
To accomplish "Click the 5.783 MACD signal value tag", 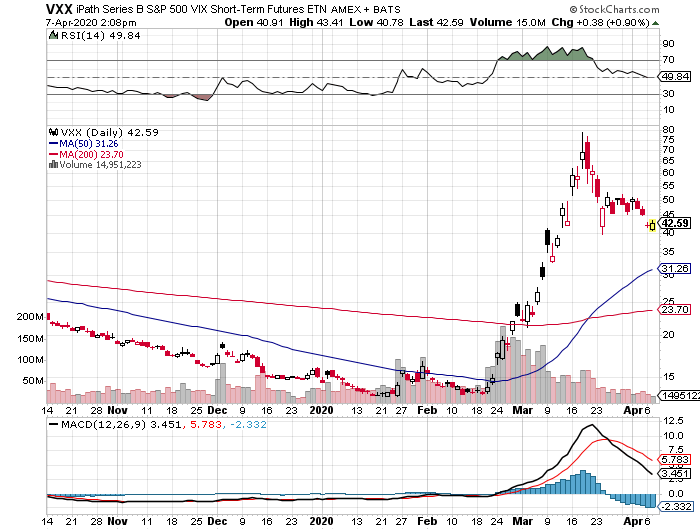I will pos(675,459).
